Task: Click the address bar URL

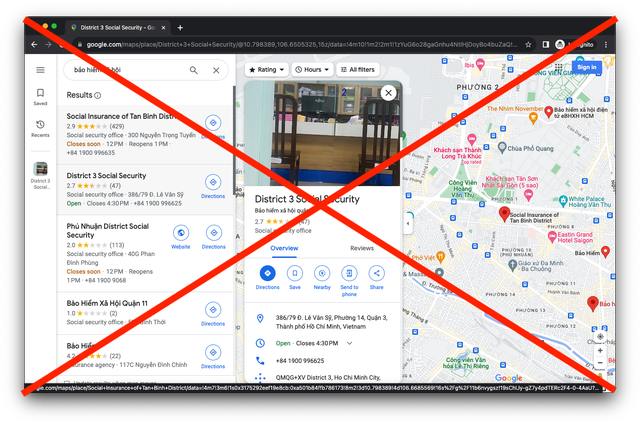Action: (x=301, y=45)
